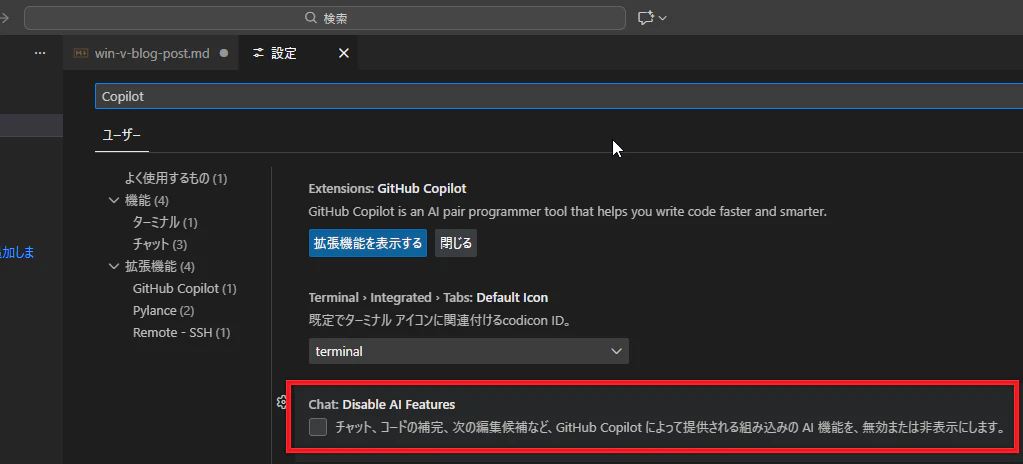
Task: Click the forward navigation arrow in title bar
Action: 4,18
